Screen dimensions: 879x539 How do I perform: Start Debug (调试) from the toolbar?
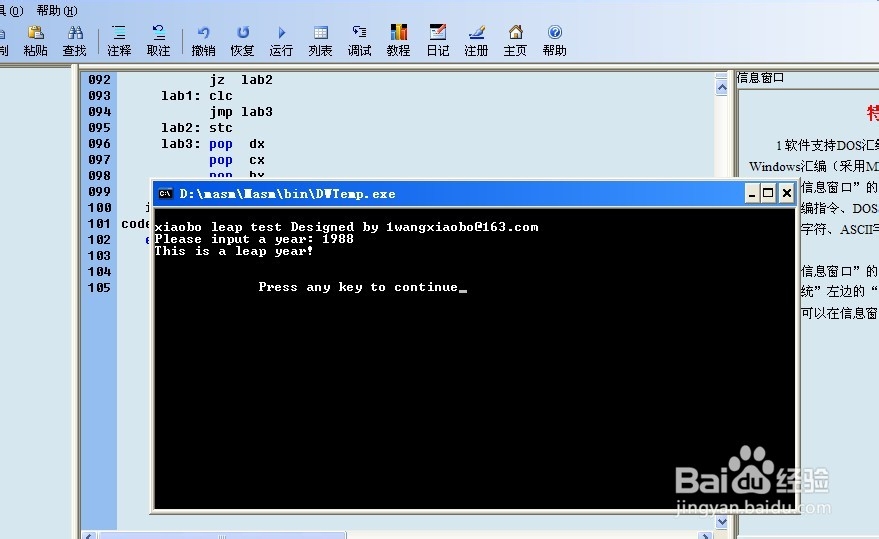tap(359, 41)
